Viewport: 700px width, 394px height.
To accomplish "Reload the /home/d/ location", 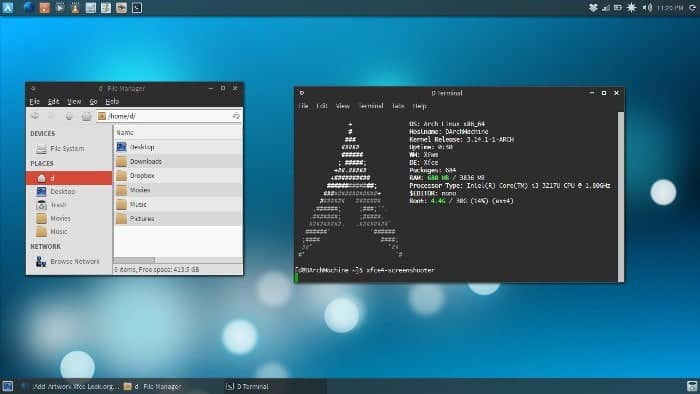I will point(236,116).
